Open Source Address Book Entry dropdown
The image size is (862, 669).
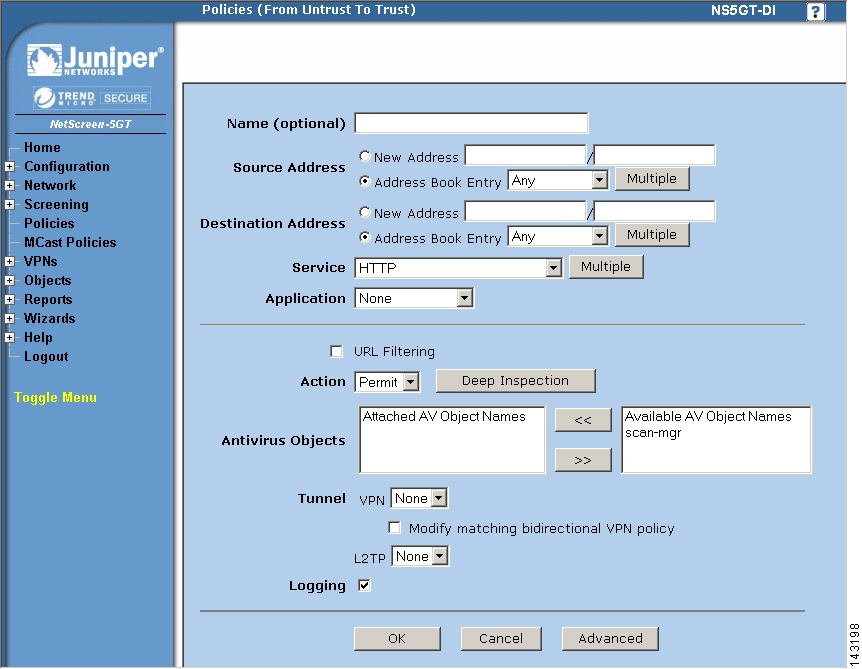click(558, 180)
